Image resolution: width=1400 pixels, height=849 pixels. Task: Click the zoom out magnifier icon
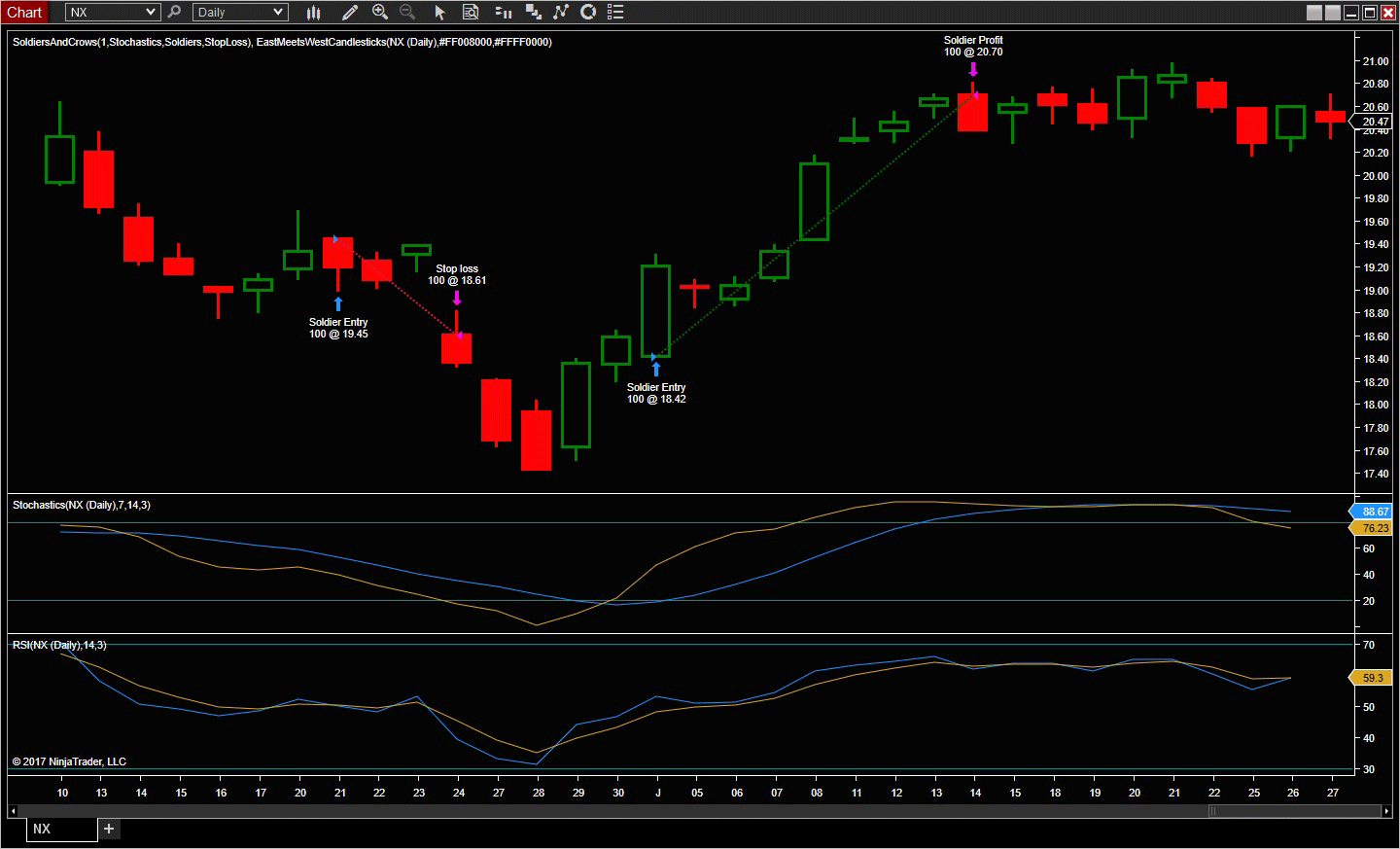pos(407,12)
